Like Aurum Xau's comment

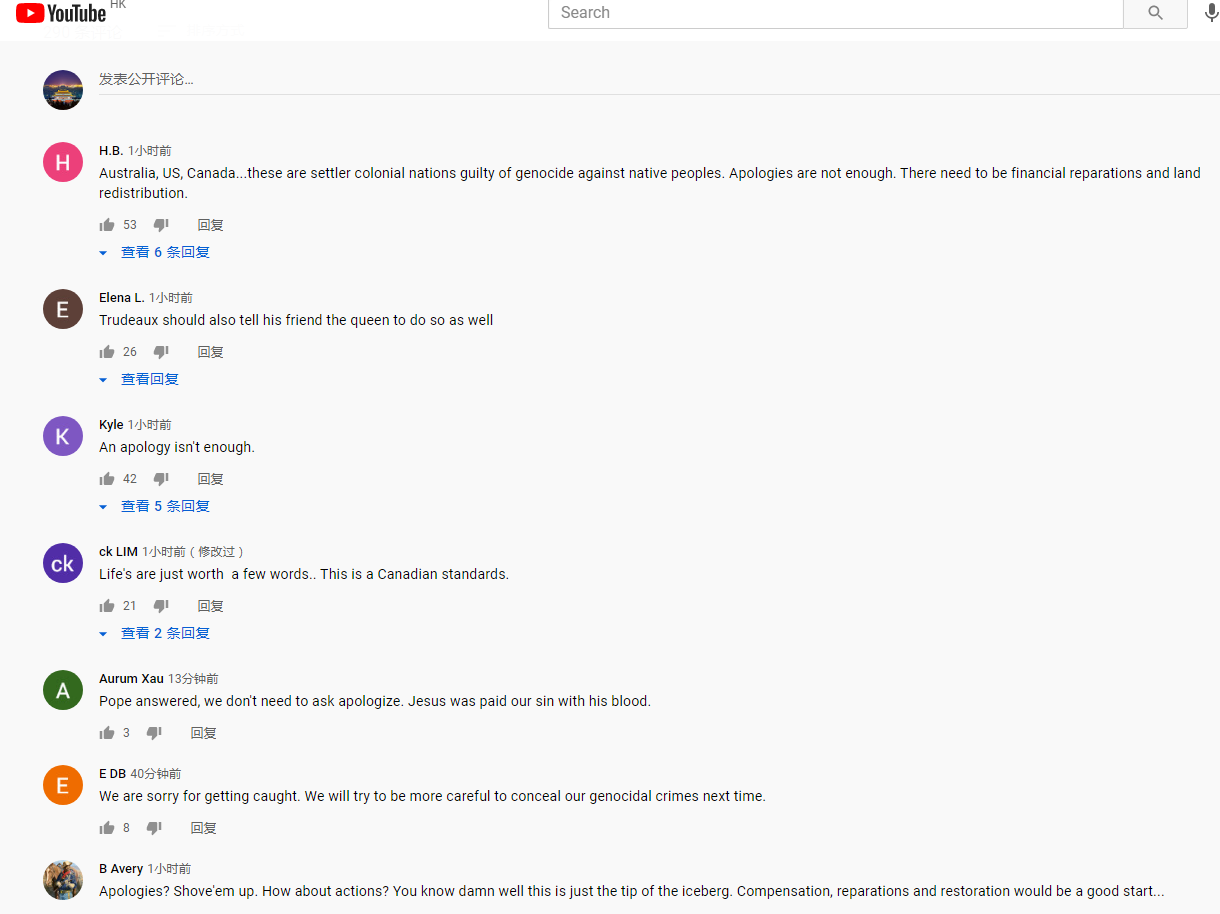point(107,733)
